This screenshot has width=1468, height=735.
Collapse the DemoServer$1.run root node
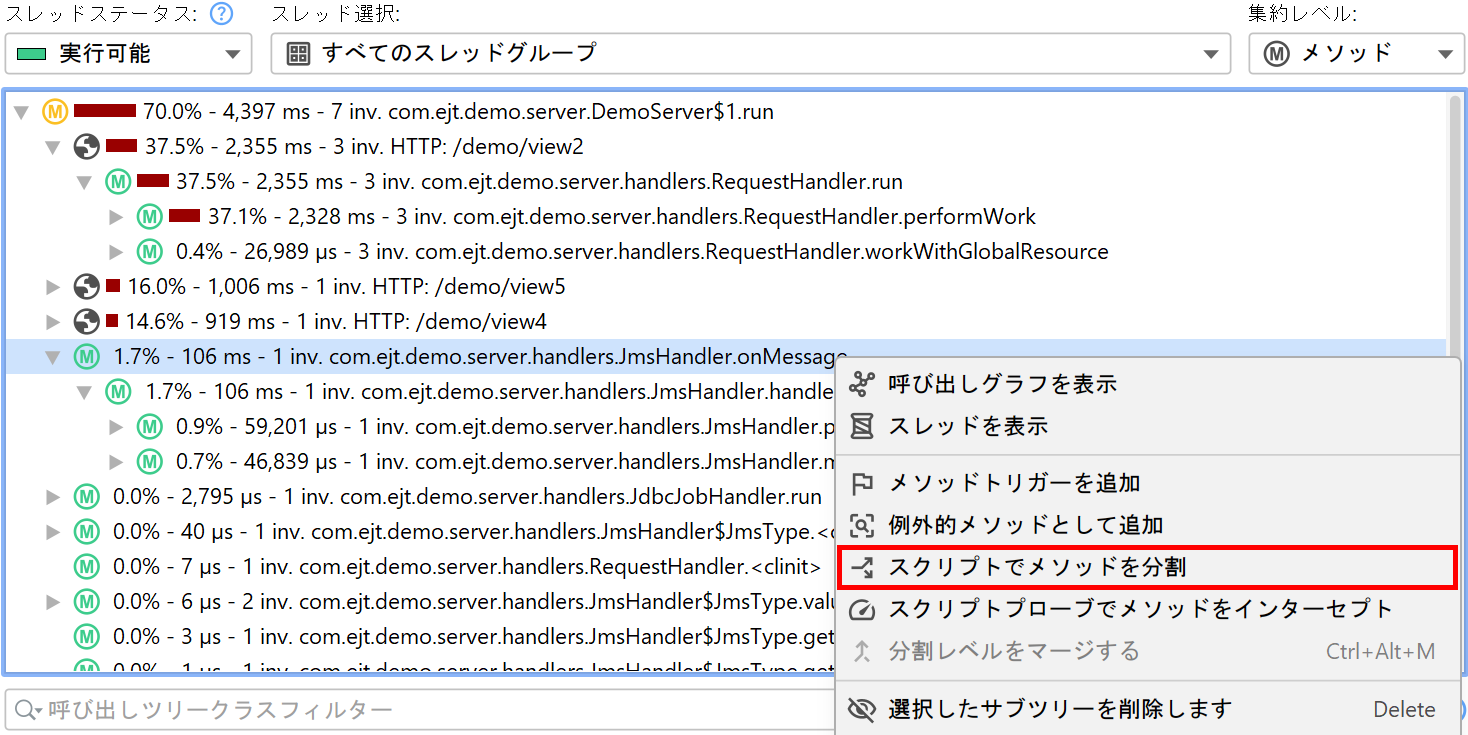pos(21,112)
